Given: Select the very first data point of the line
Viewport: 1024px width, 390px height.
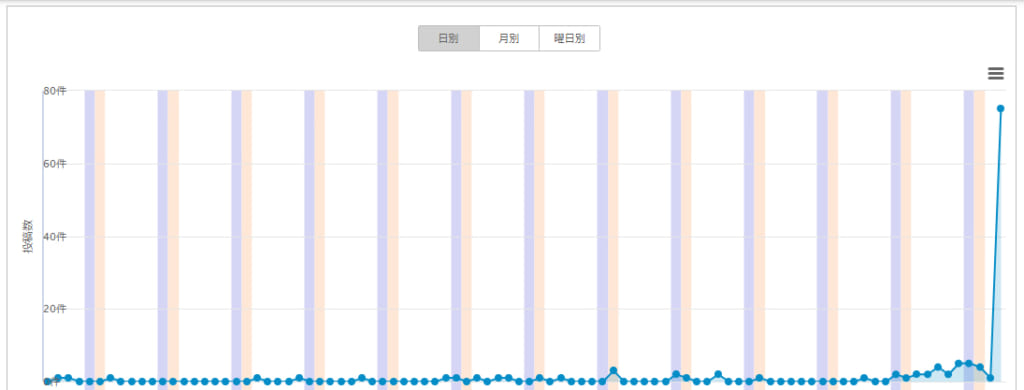Looking at the screenshot, I should (x=48, y=382).
